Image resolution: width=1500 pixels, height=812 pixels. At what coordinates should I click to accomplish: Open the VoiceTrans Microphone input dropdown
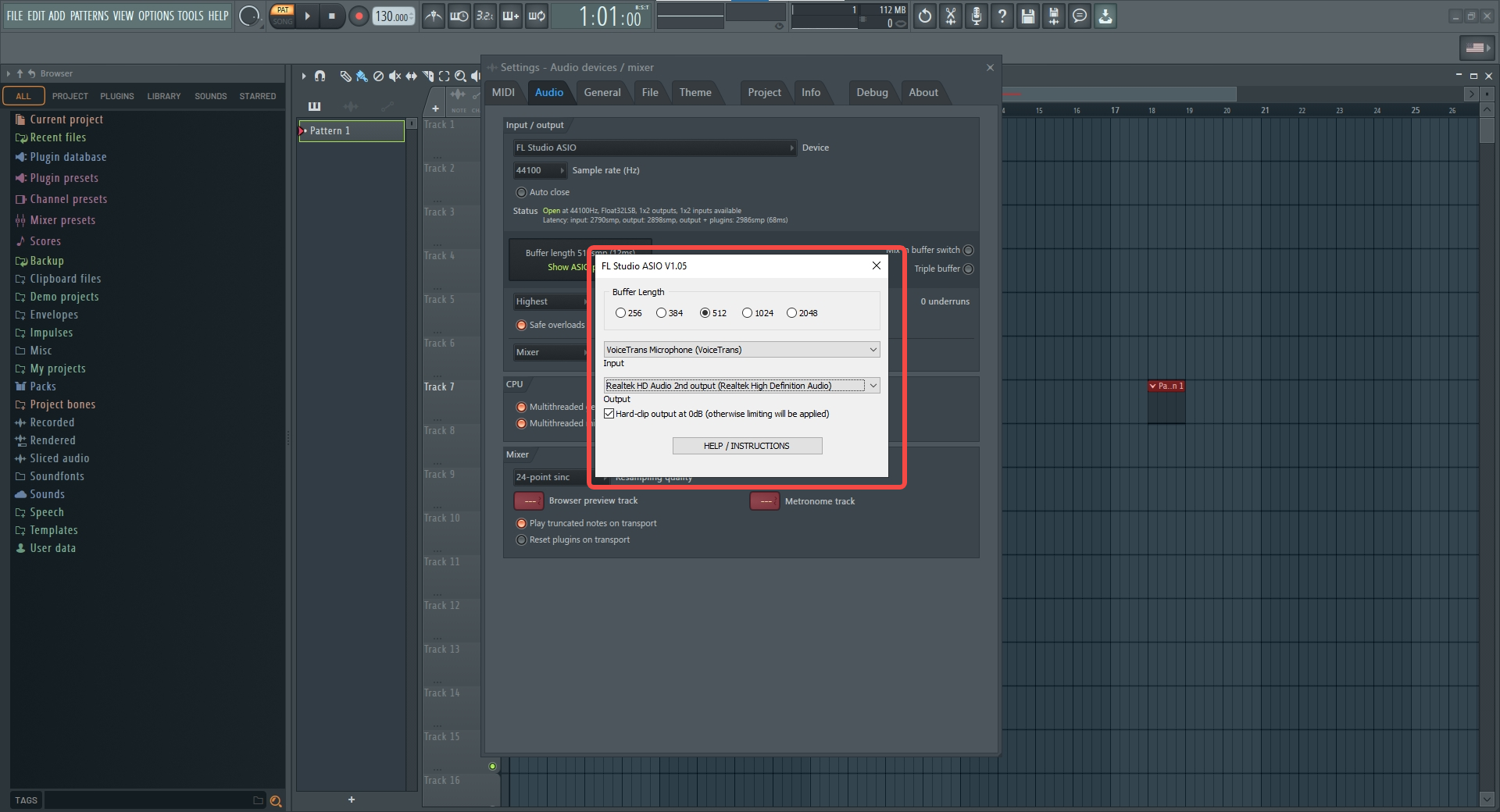[x=741, y=350]
